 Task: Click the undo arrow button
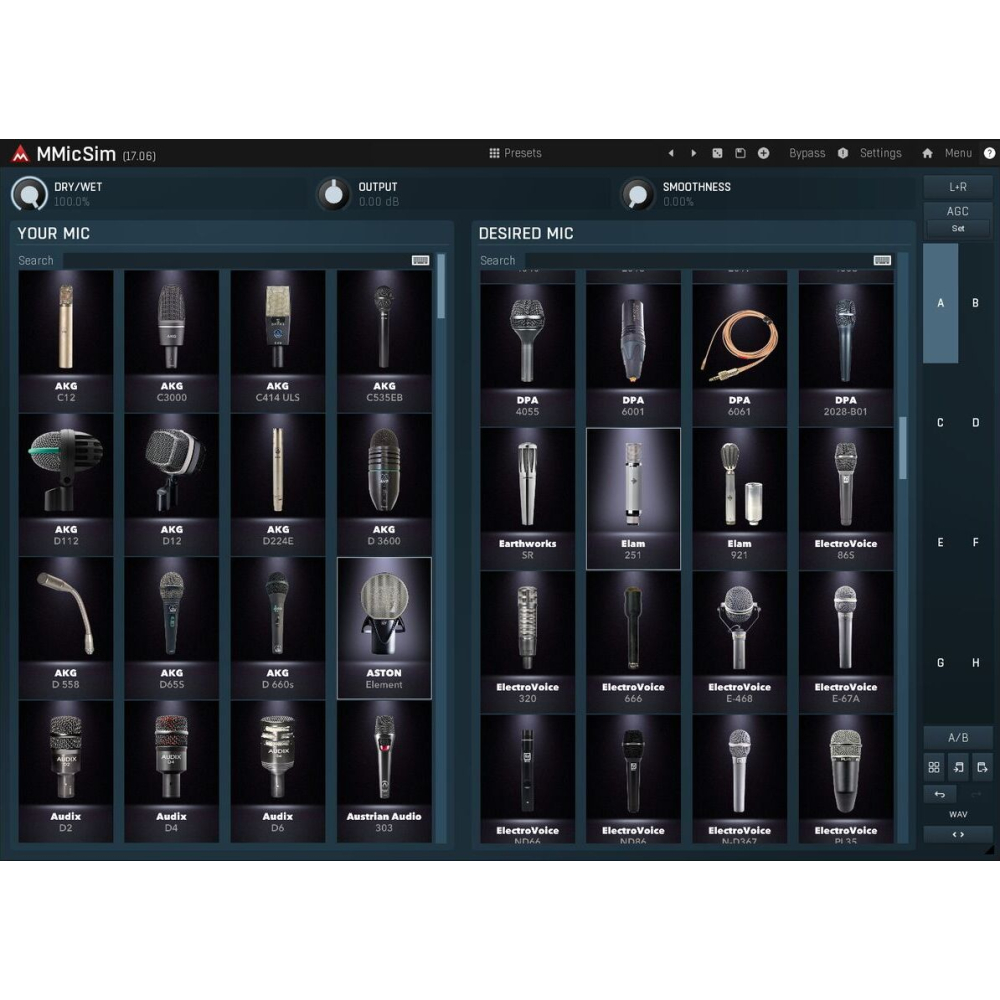(x=939, y=795)
